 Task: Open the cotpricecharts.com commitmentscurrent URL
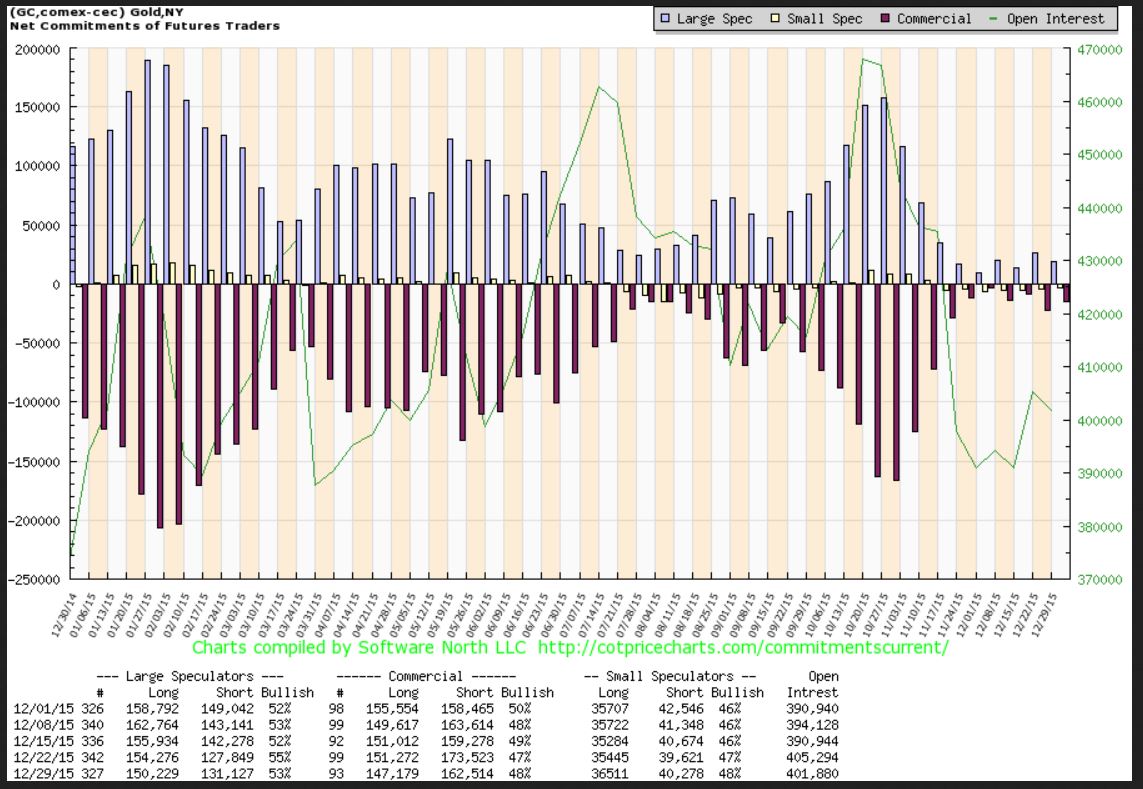pyautogui.click(x=742, y=648)
